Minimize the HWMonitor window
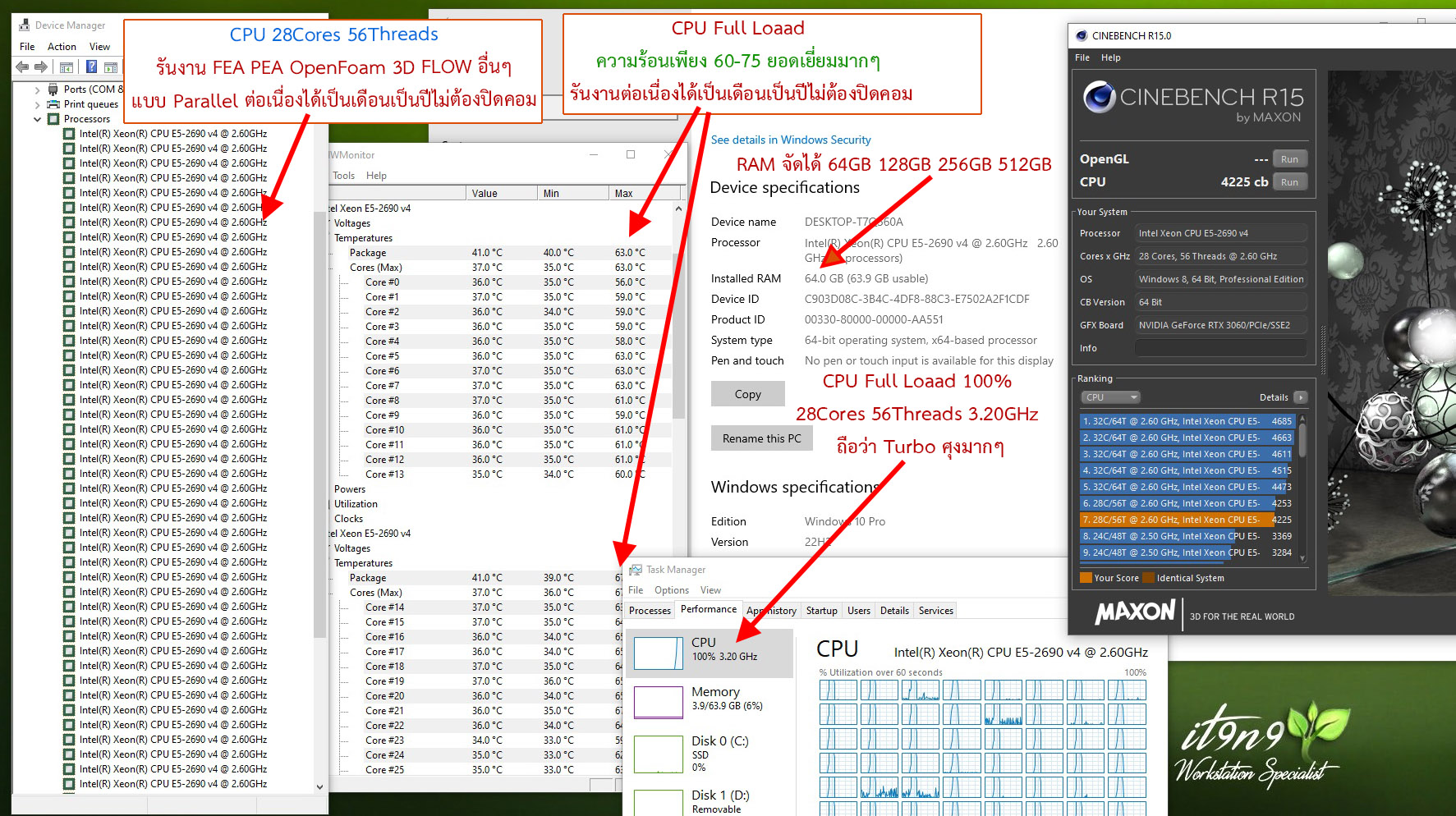The height and width of the screenshot is (816, 1456). click(594, 154)
